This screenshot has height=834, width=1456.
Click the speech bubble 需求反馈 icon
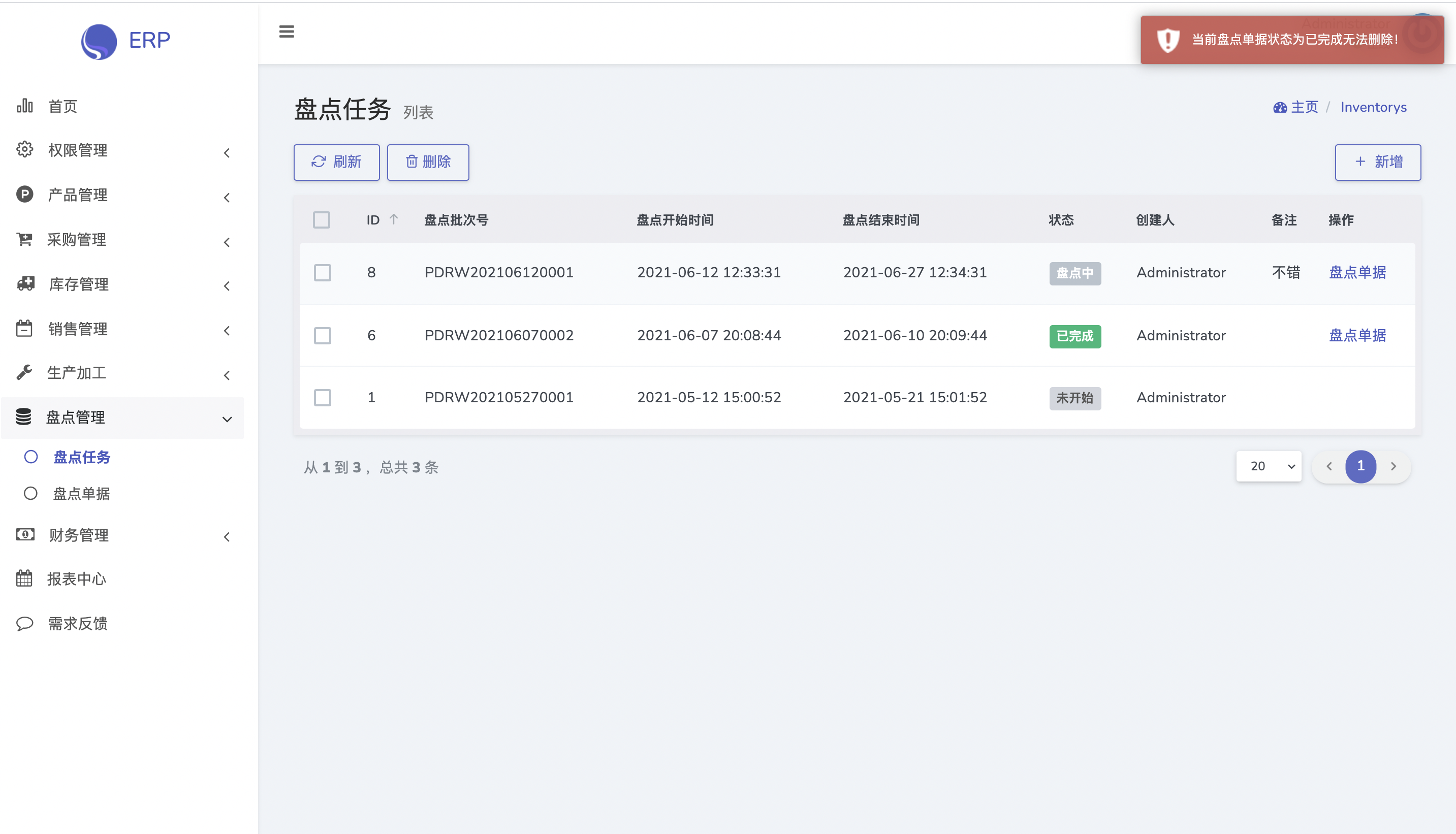[x=24, y=623]
